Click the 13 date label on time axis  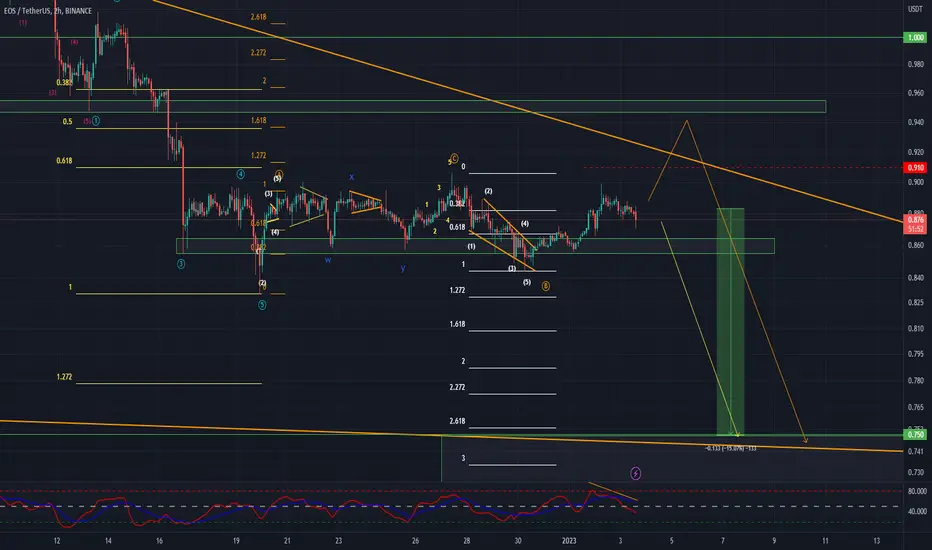pos(877,540)
